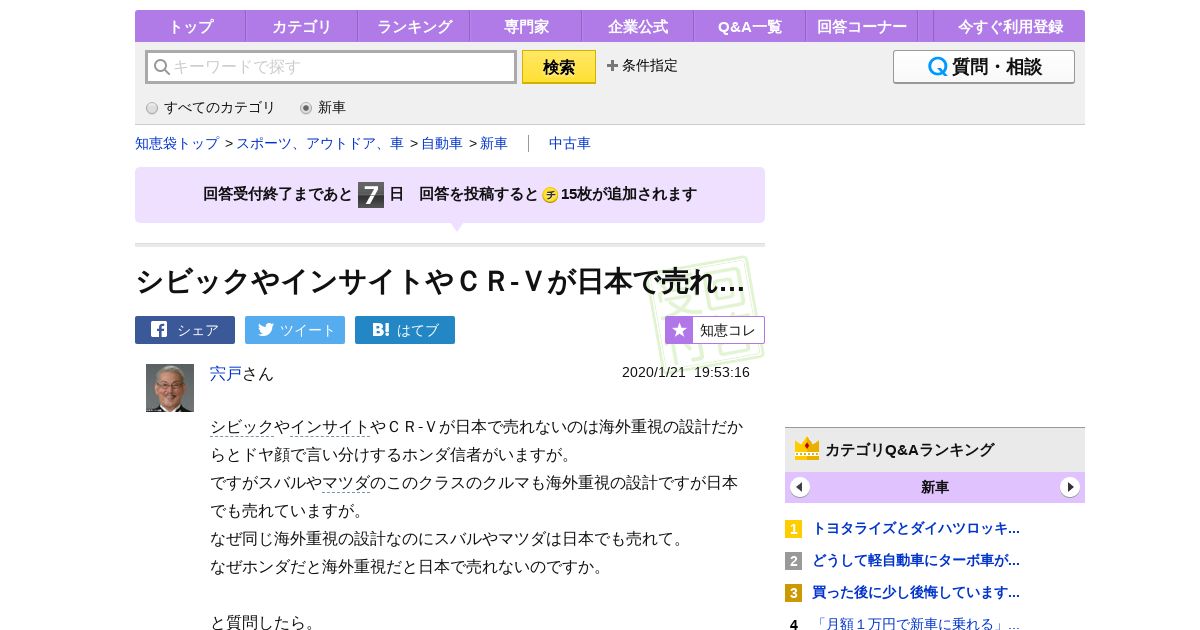This screenshot has width=1200, height=630.
Task: Click the カテゴリQ&Aランキング heading
Action: 910,450
